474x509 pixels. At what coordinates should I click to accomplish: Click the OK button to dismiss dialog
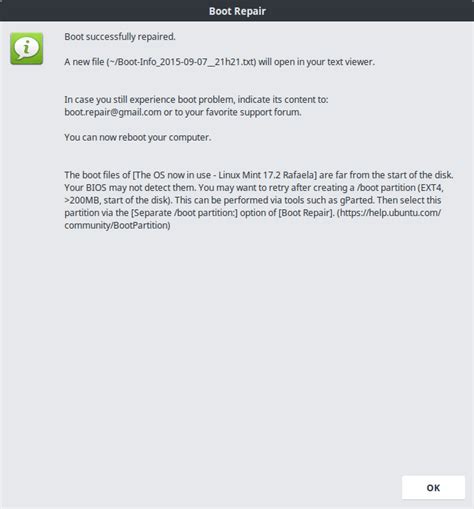[433, 487]
